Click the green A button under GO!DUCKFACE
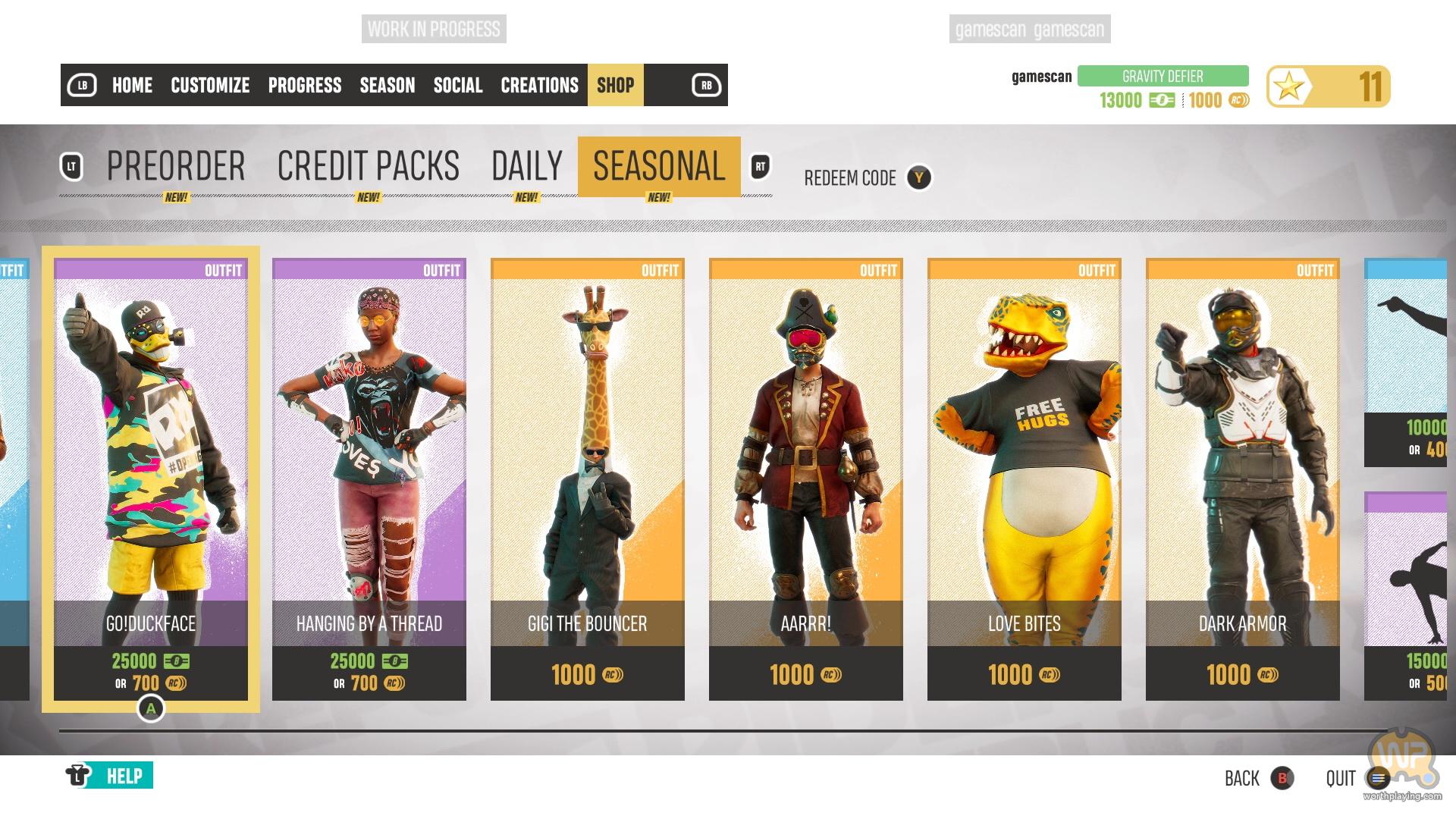Viewport: 1456px width, 819px height. tap(151, 709)
